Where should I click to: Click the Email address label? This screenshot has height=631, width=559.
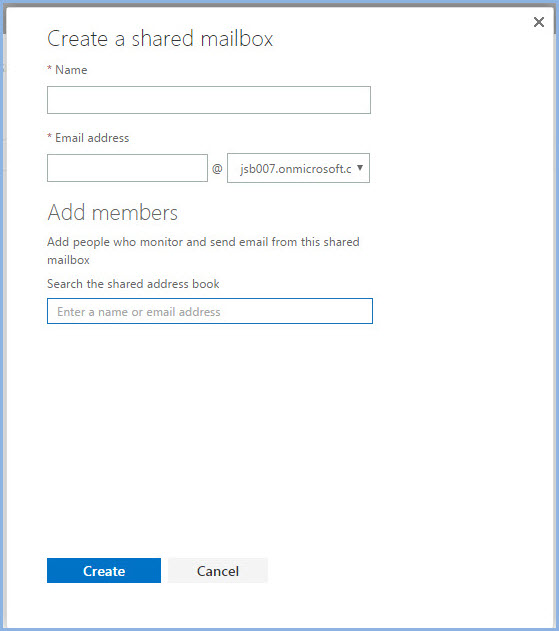(92, 138)
